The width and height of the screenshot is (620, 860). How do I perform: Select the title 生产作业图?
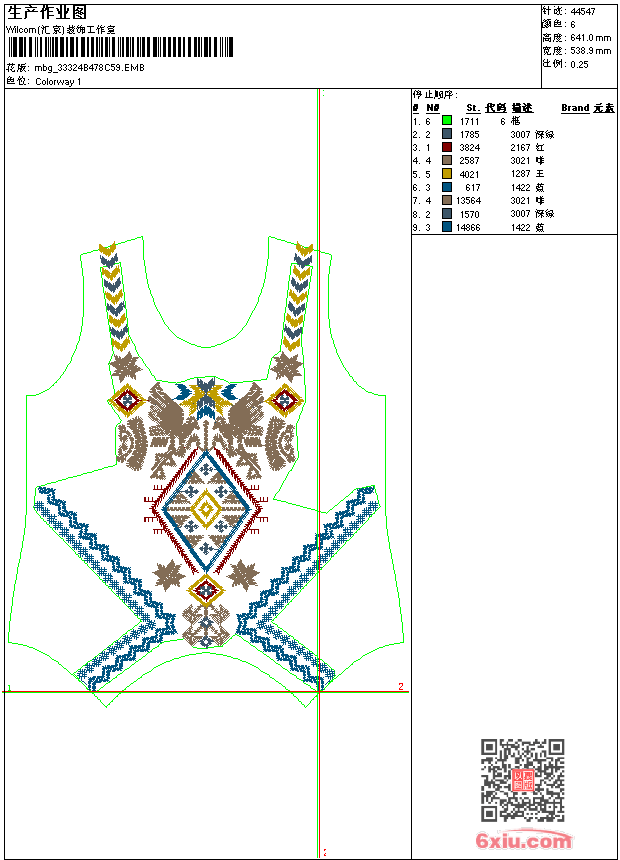pos(47,13)
